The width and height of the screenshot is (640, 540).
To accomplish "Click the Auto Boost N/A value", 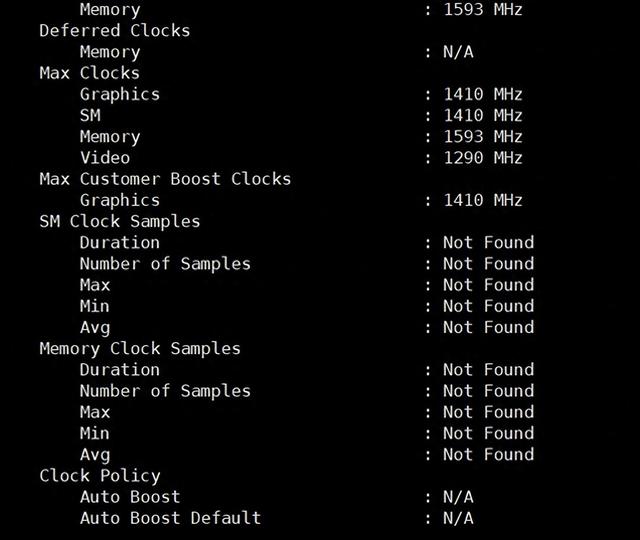I will coord(458,497).
